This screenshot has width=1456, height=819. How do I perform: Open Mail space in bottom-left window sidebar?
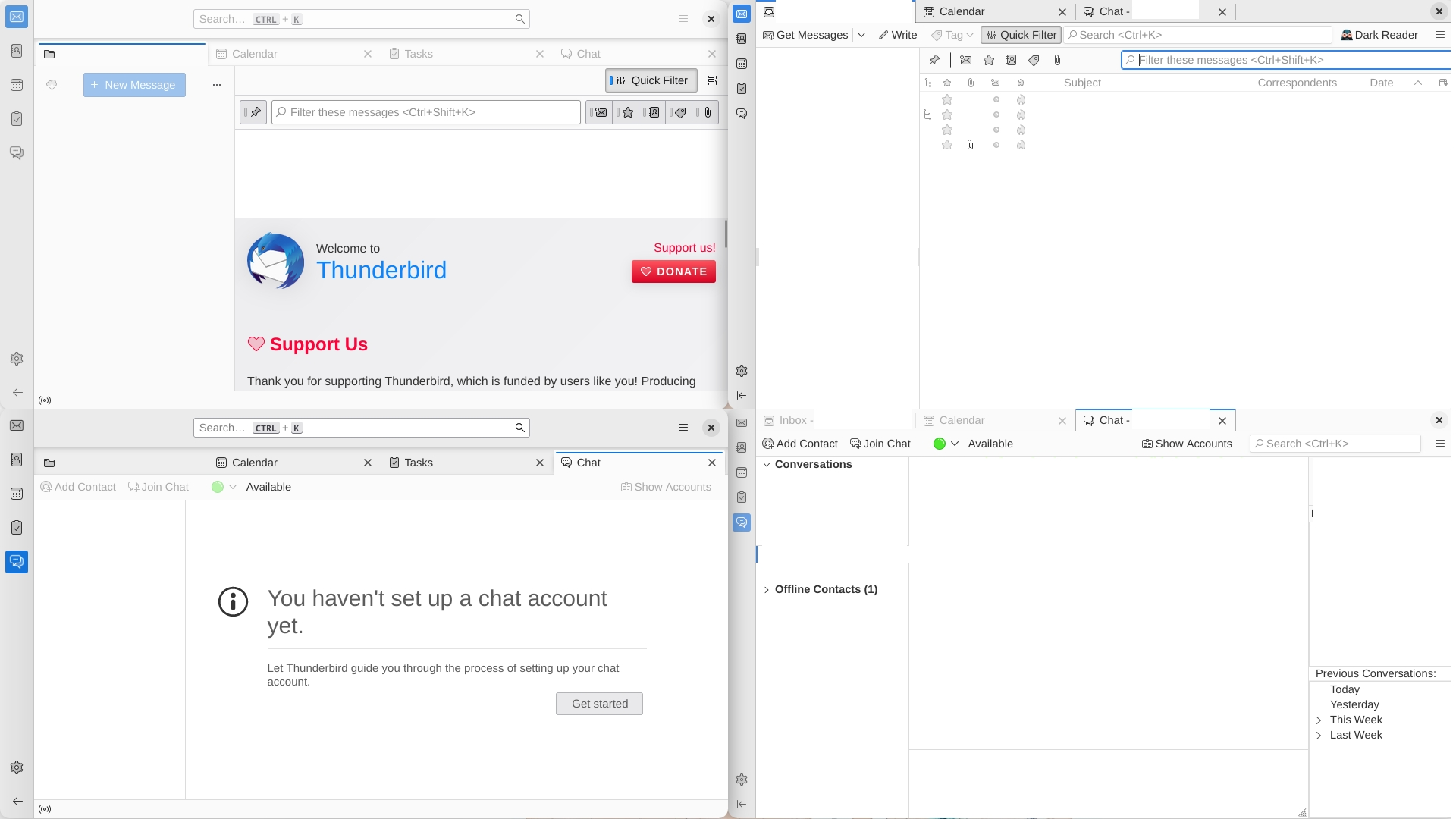[x=17, y=425]
